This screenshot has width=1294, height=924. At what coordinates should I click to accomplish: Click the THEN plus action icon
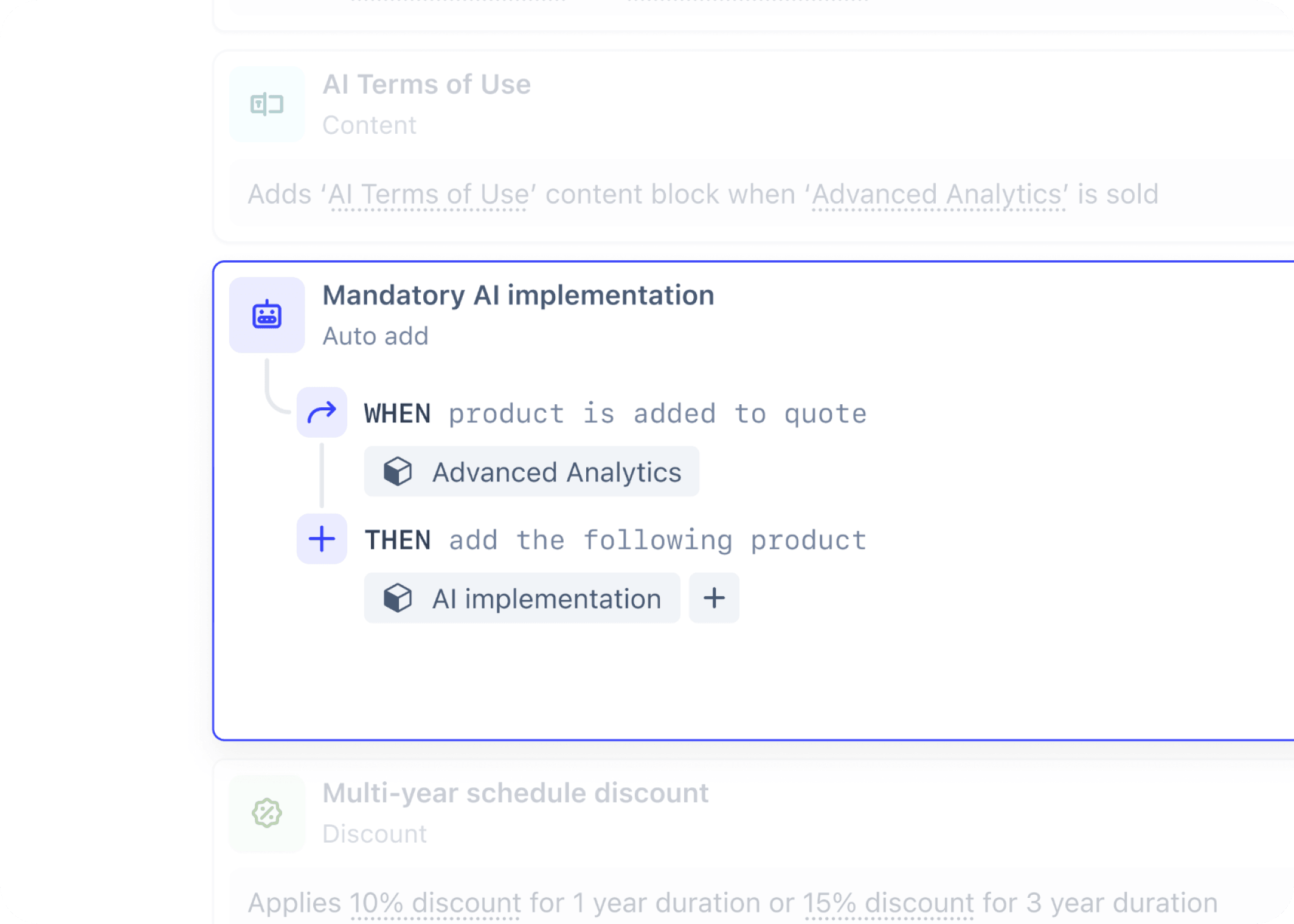tap(321, 539)
